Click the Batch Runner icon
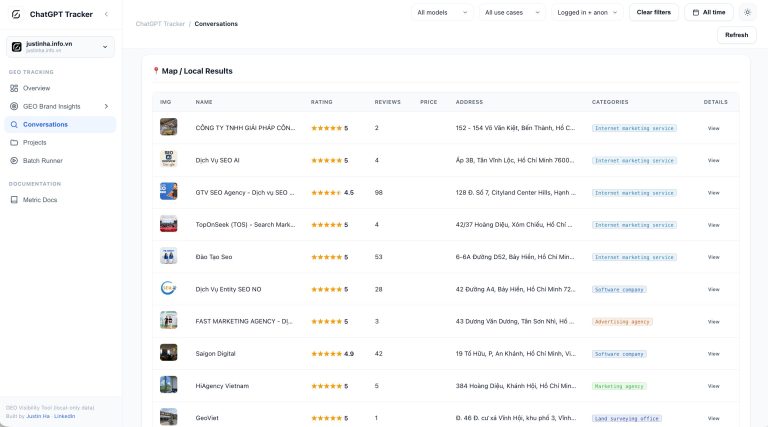 14,161
